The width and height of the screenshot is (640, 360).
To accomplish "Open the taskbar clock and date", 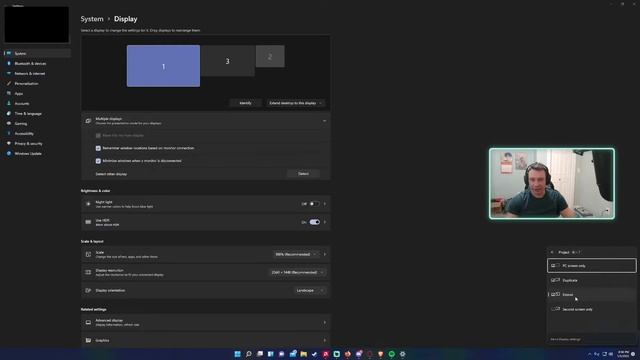I will click(x=623, y=354).
